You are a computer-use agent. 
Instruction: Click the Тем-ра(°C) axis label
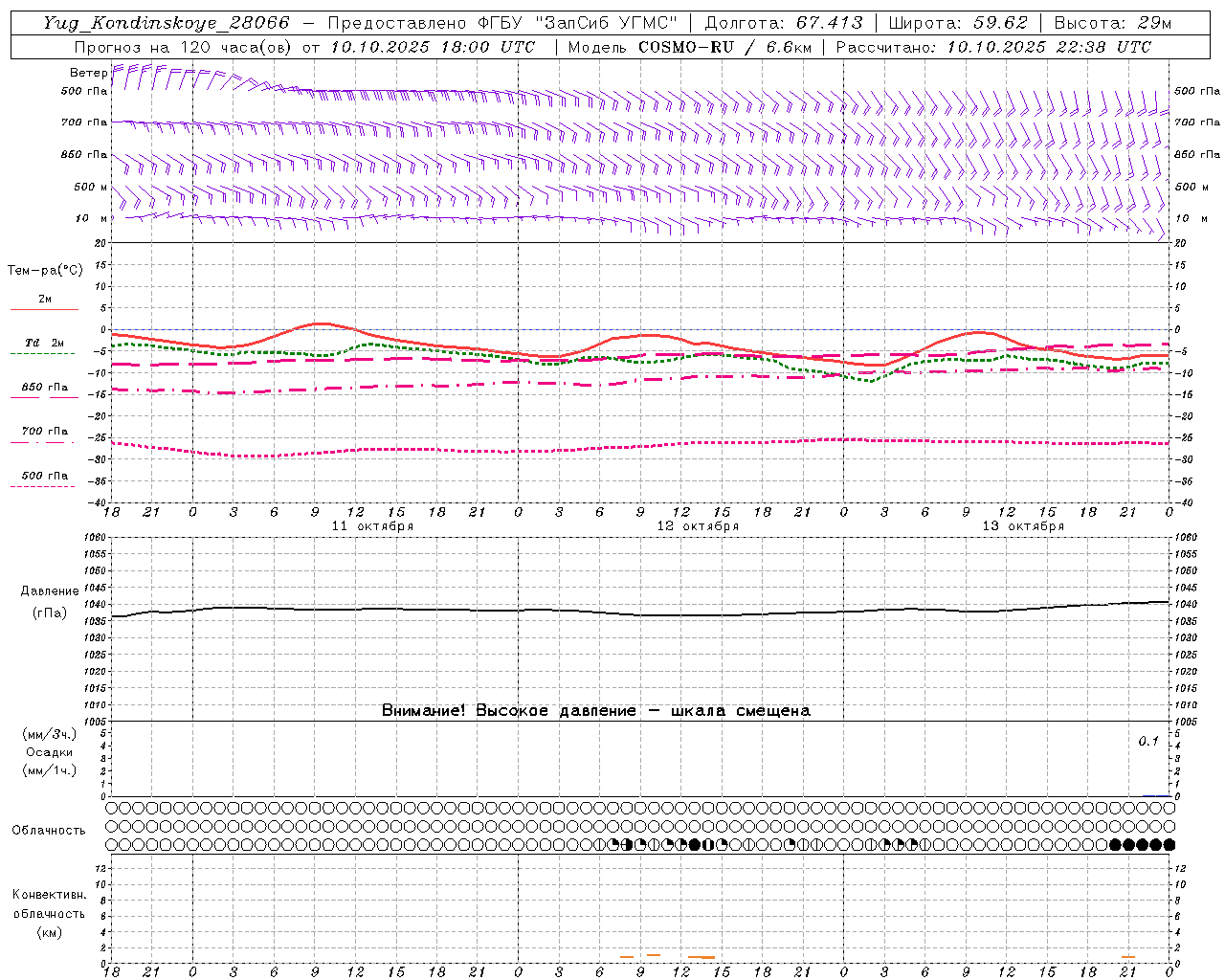(45, 270)
